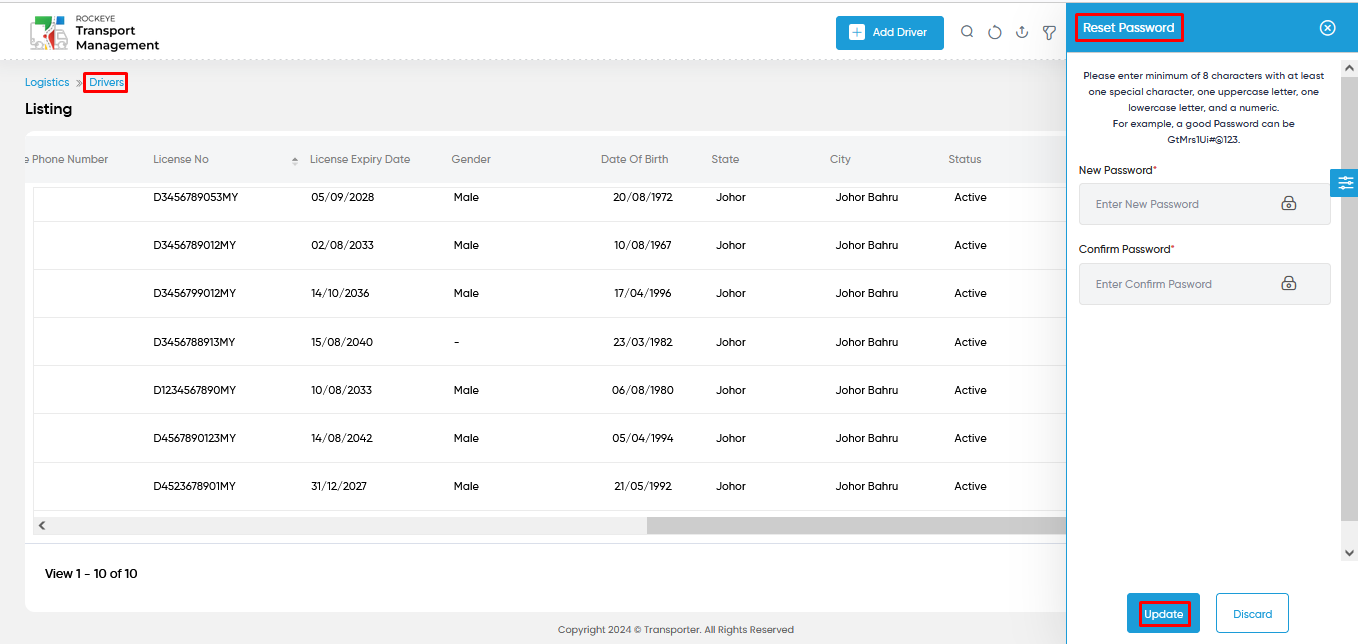Select license D3456789012MY cell
Image resolution: width=1358 pixels, height=644 pixels.
pos(194,246)
